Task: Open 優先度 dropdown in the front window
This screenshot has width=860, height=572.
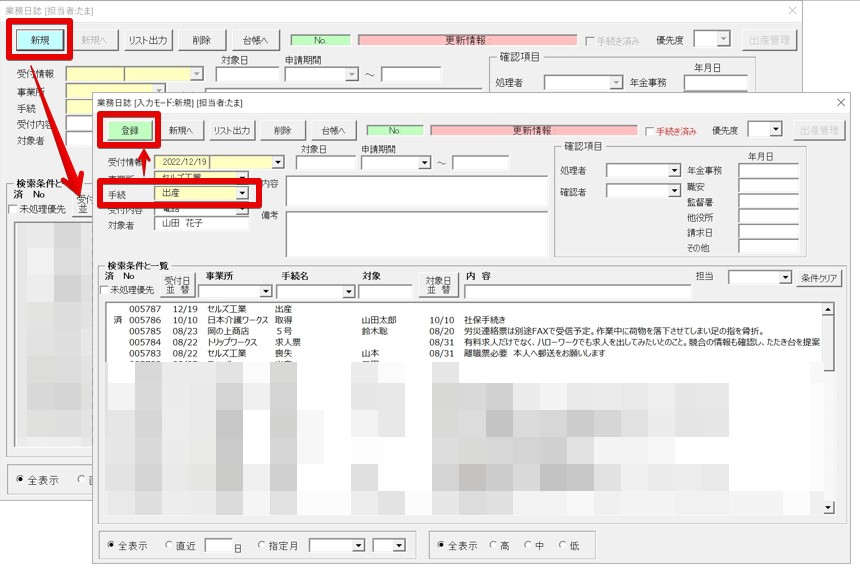Action: 775,130
